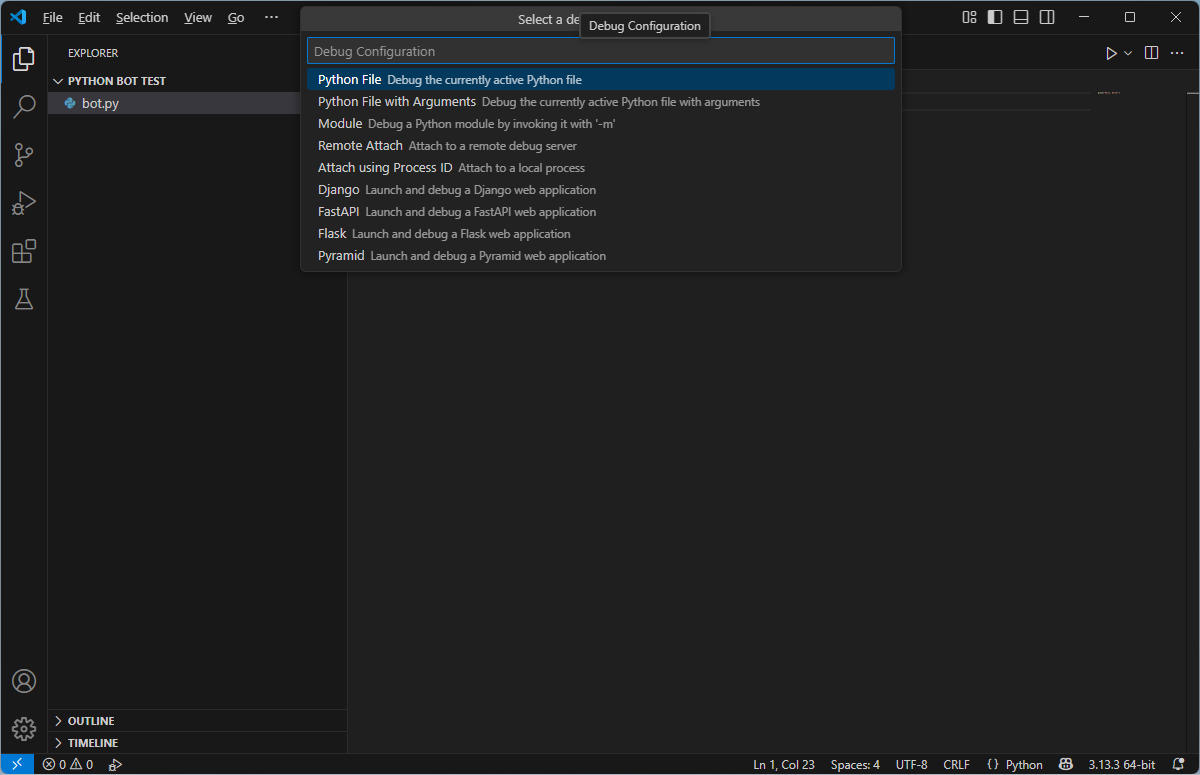Open the run button dropdown arrow
The height and width of the screenshot is (775, 1200).
coord(1128,53)
